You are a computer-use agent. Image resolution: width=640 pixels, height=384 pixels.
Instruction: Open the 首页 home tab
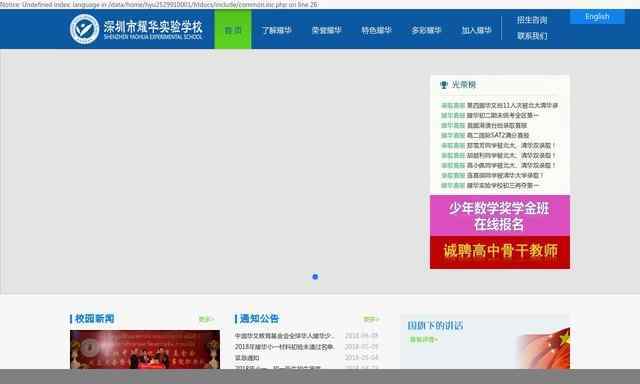(x=233, y=30)
